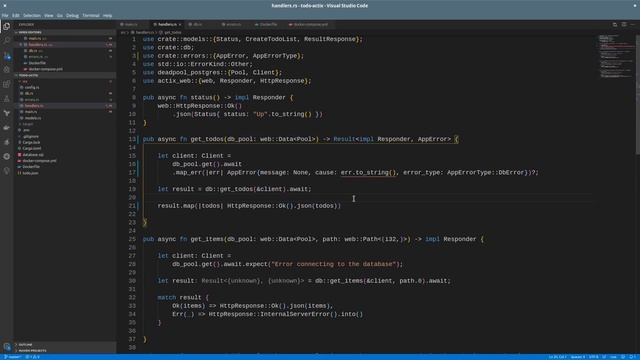Switch to the docker-compose.yml editor tab

point(310,24)
